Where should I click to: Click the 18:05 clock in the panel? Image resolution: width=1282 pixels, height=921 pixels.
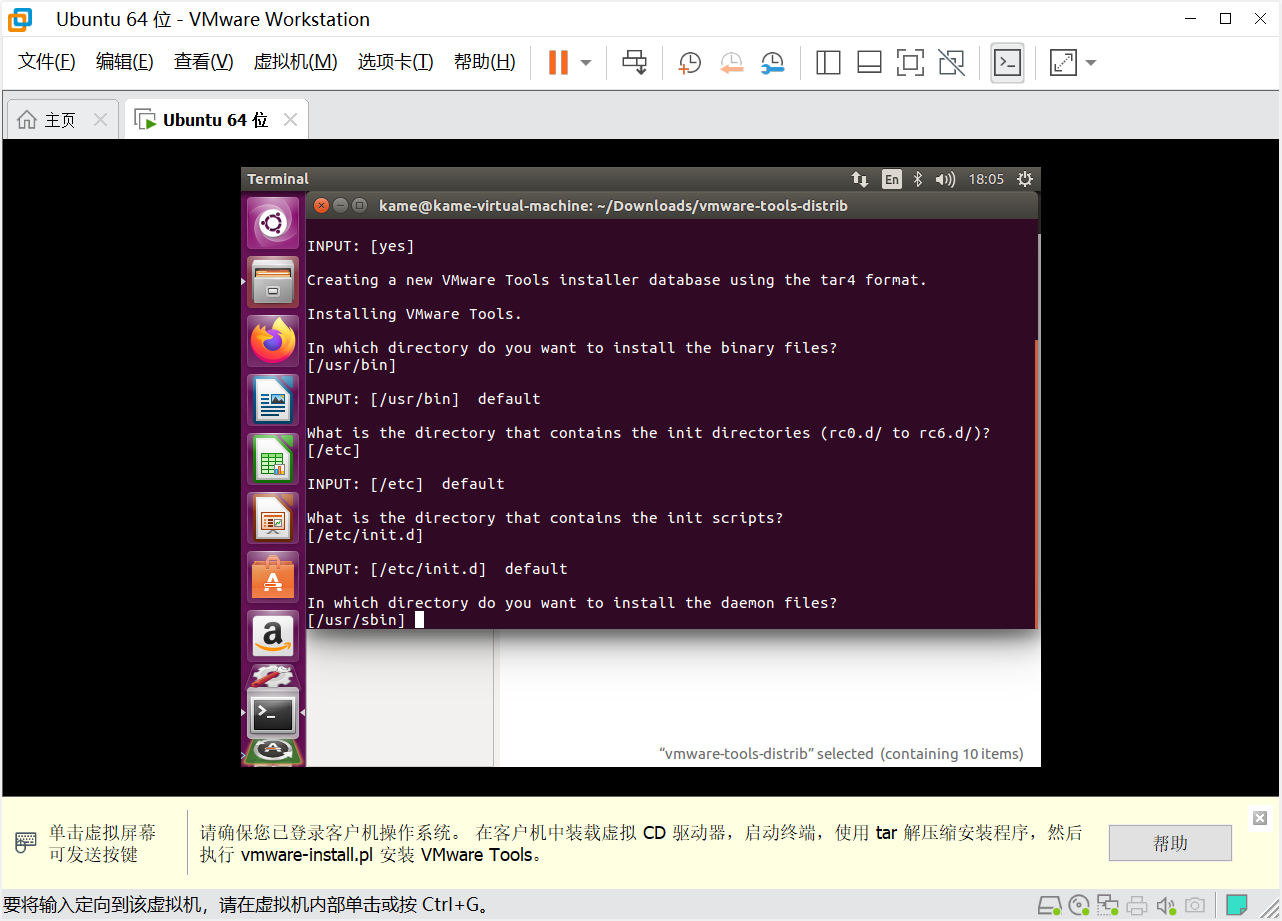tap(986, 179)
